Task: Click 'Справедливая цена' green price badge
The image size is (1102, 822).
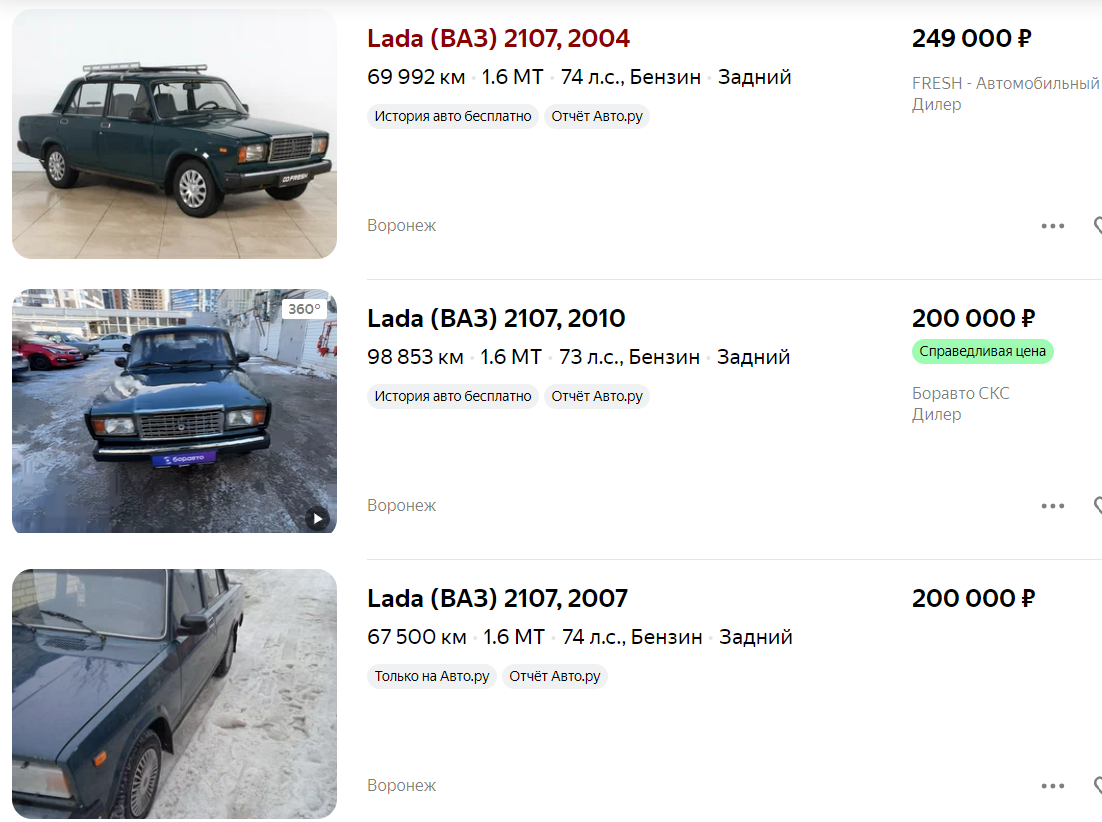Action: tap(982, 351)
